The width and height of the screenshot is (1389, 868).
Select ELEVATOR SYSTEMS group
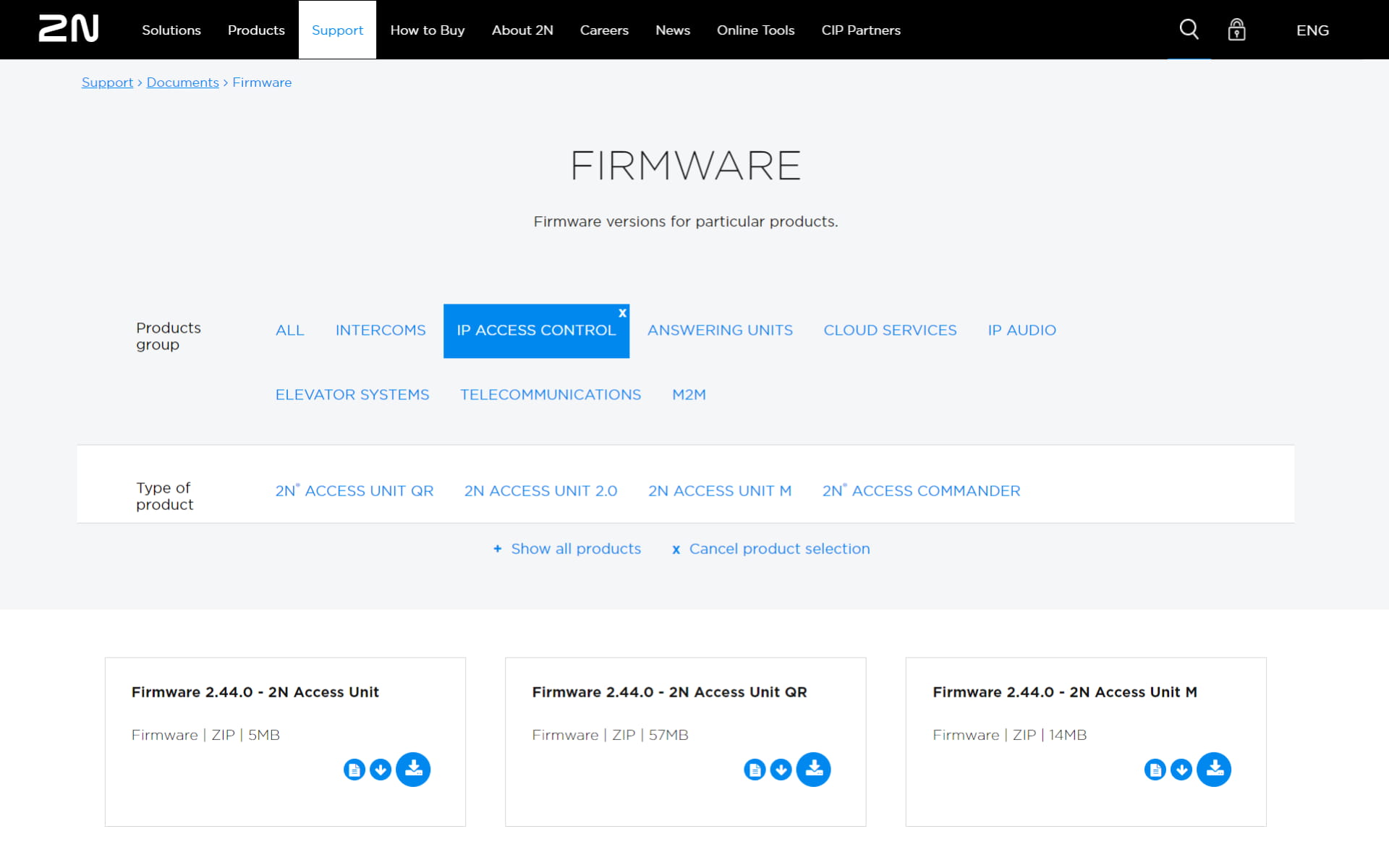(352, 394)
